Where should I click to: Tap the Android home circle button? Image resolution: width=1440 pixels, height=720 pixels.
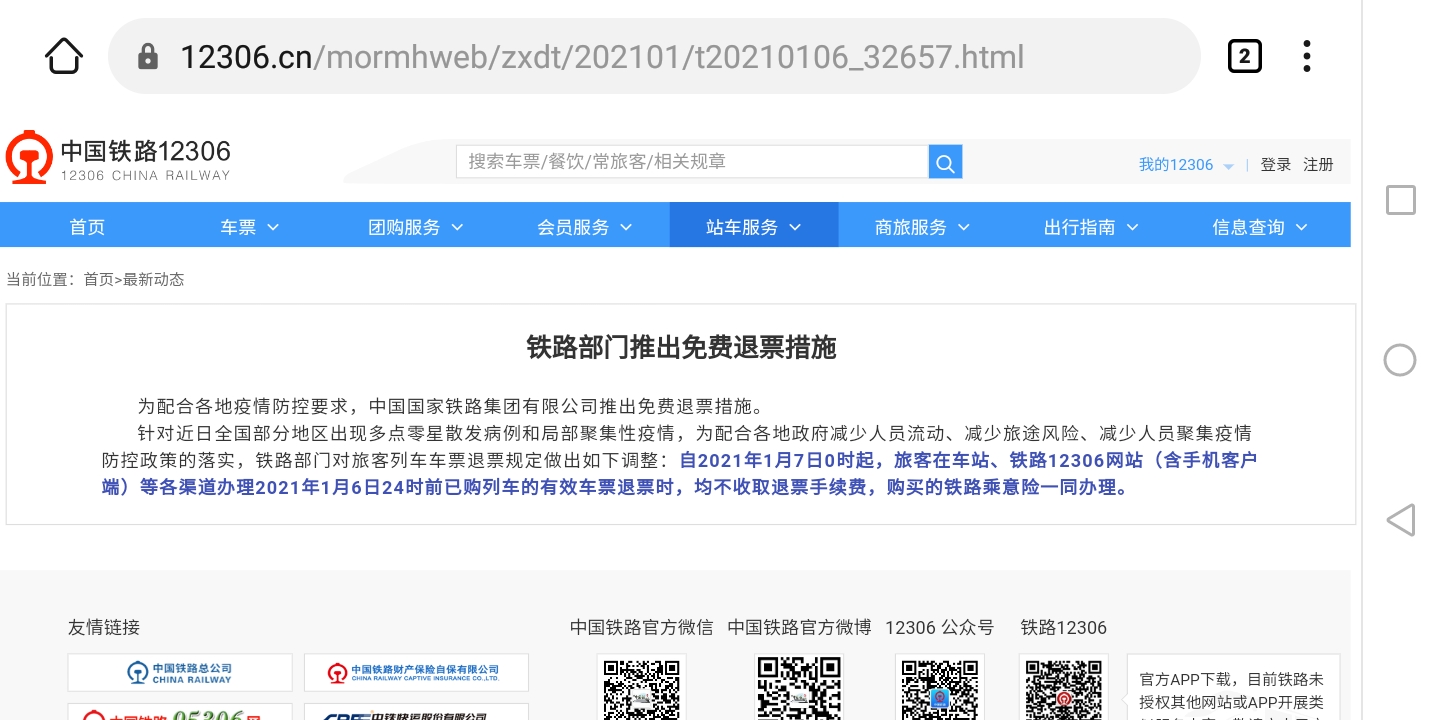pyautogui.click(x=1400, y=360)
